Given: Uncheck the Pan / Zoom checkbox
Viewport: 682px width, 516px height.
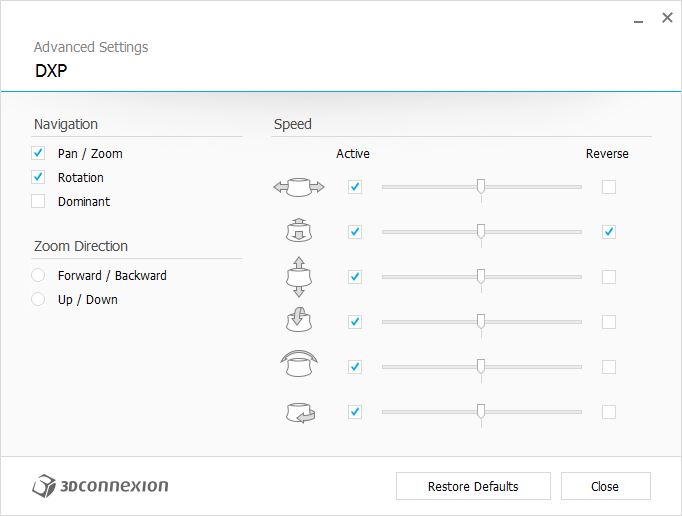Looking at the screenshot, I should [38, 153].
